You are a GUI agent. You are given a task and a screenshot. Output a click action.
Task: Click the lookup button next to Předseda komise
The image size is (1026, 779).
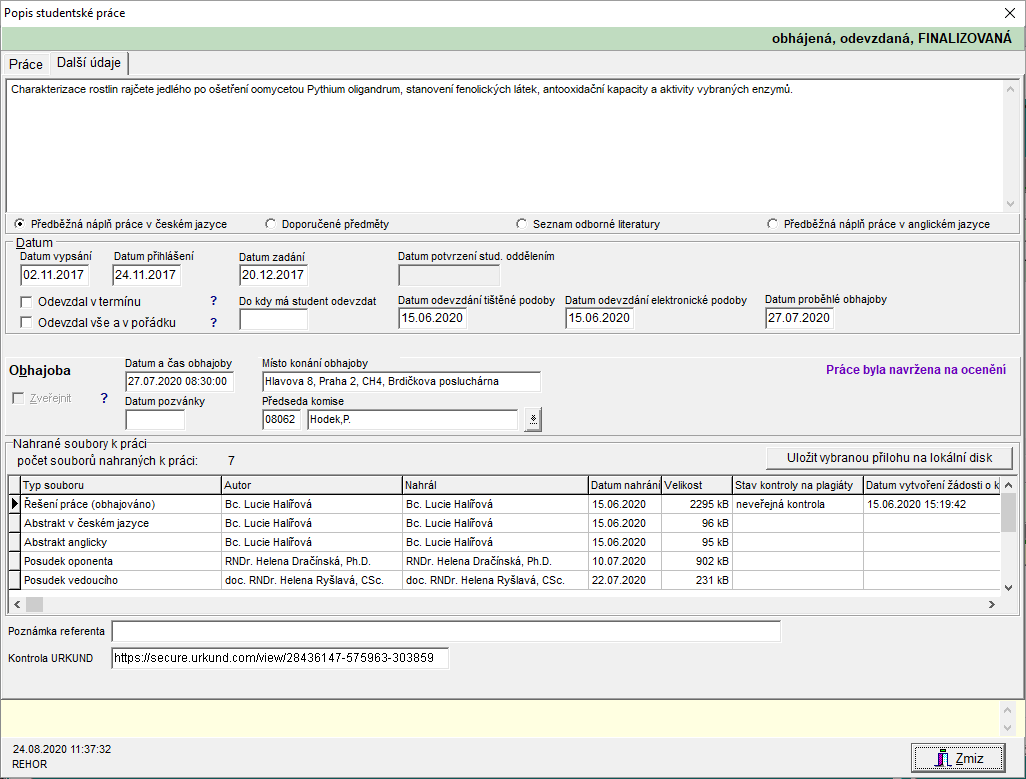click(533, 420)
